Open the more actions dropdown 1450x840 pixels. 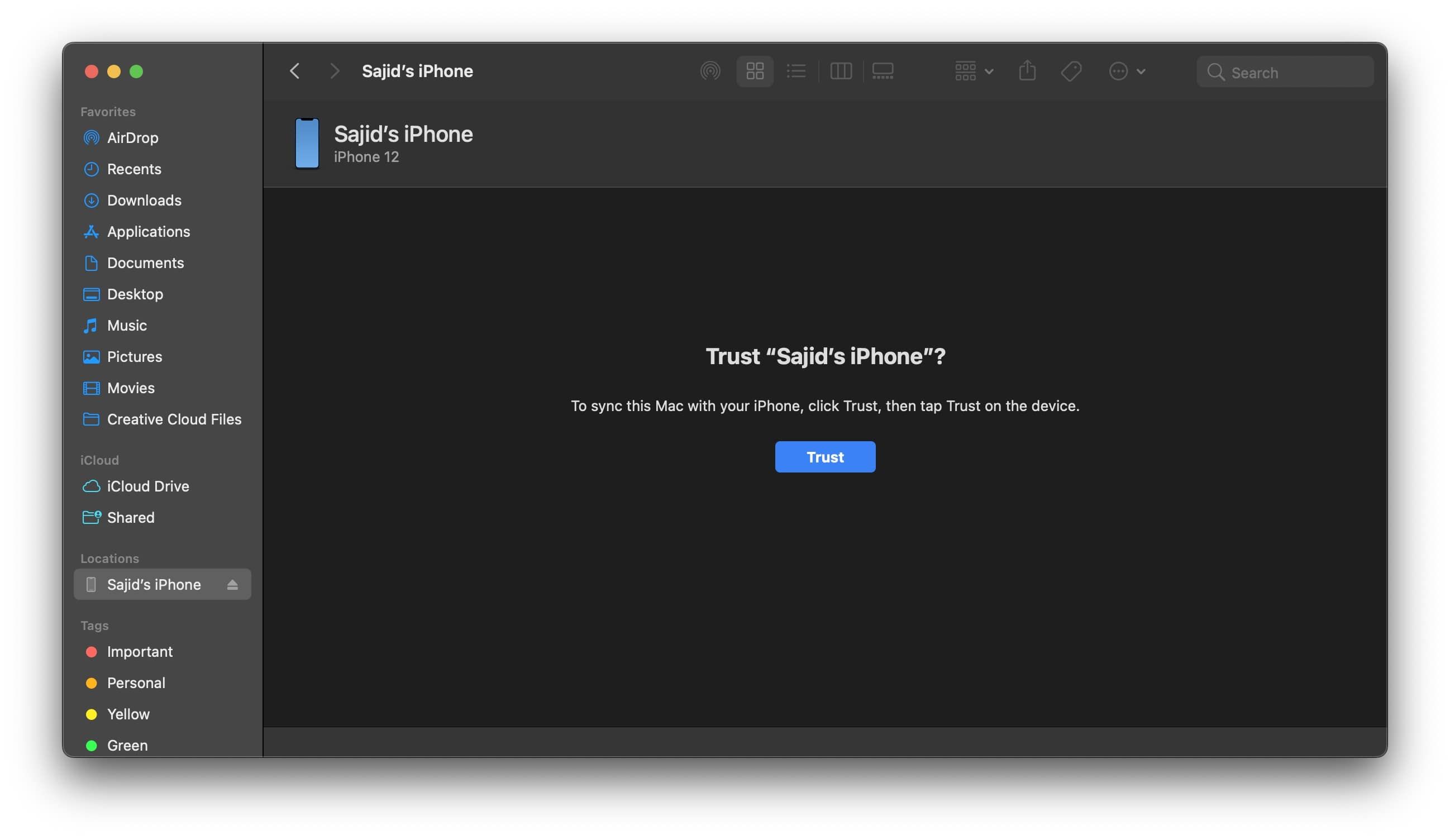click(x=1125, y=71)
